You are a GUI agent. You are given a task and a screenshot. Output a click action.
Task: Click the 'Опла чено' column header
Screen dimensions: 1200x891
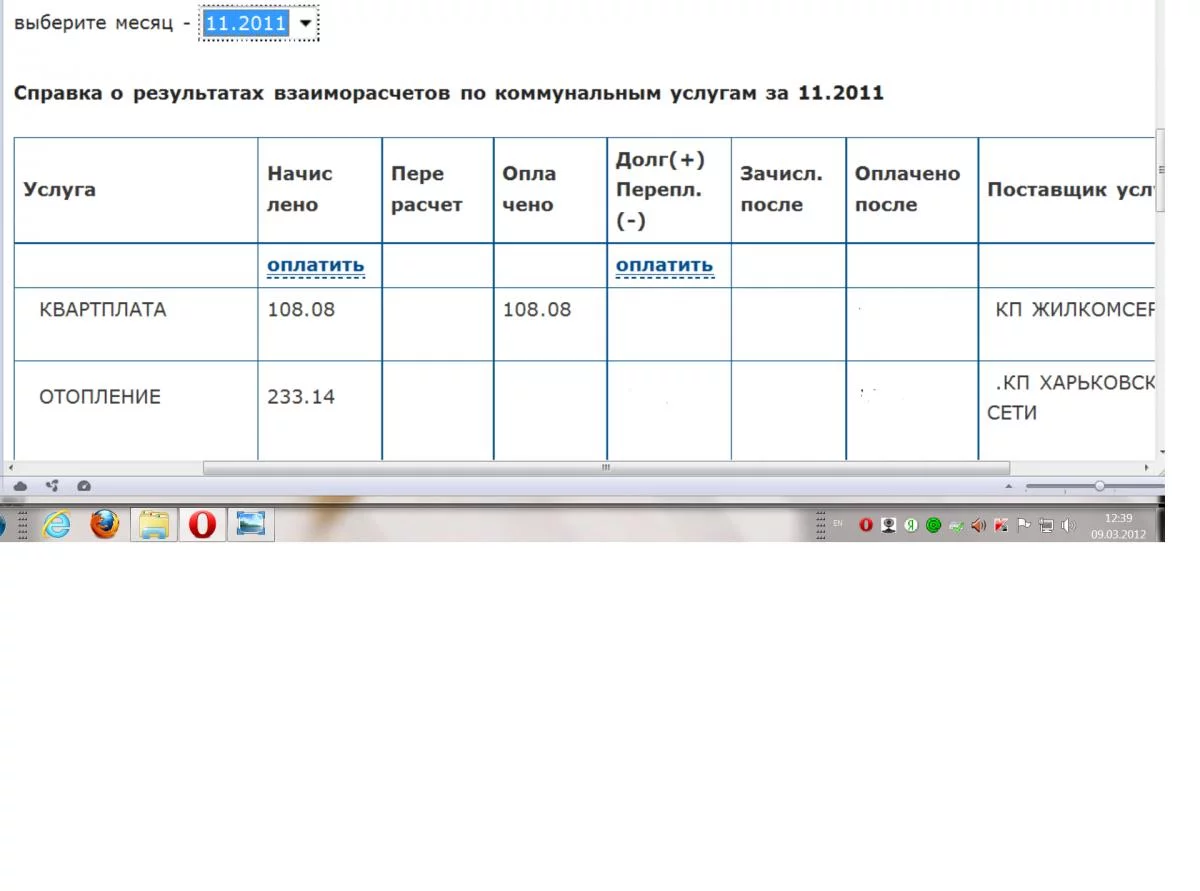click(550, 190)
